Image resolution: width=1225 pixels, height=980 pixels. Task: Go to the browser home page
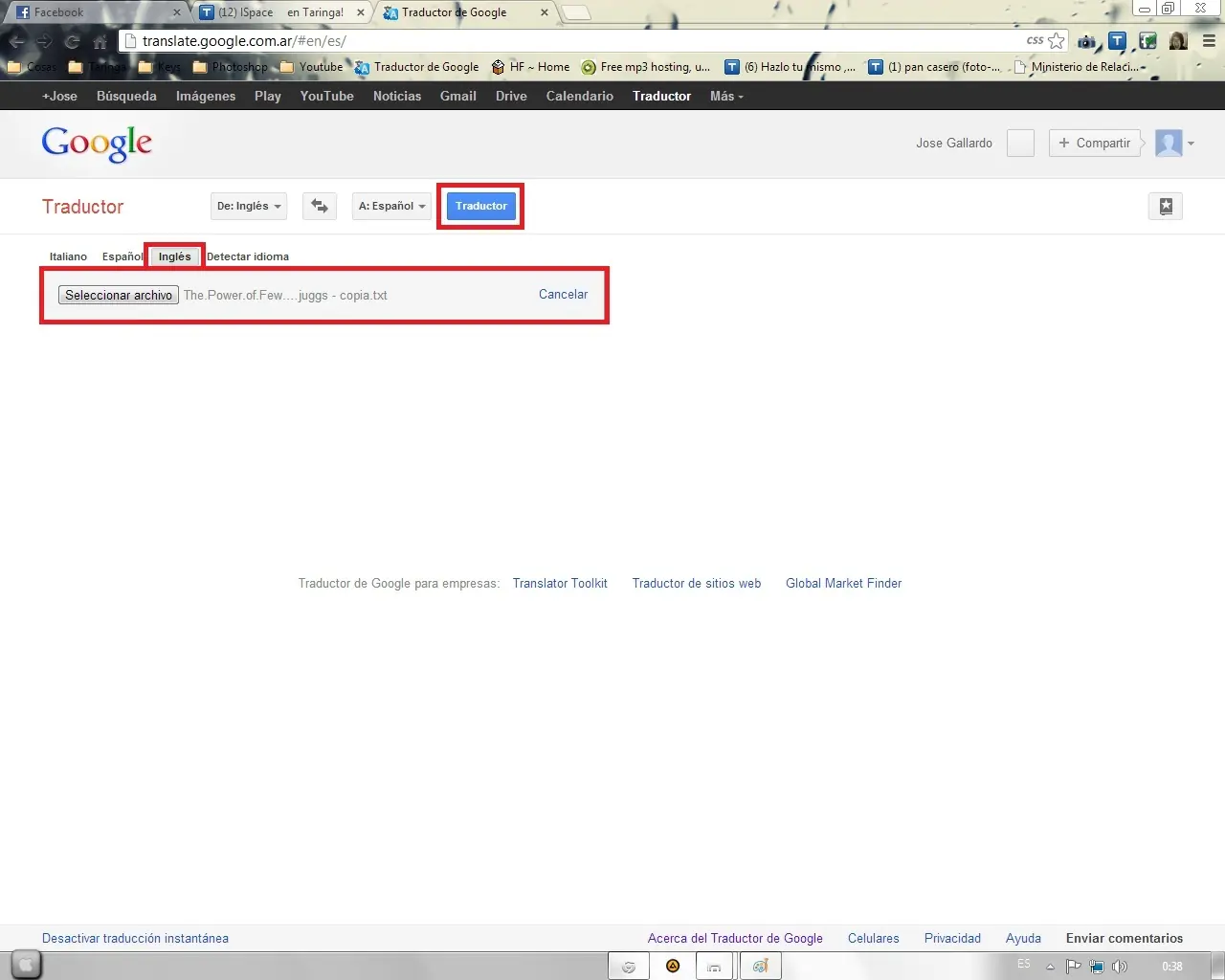pos(100,41)
